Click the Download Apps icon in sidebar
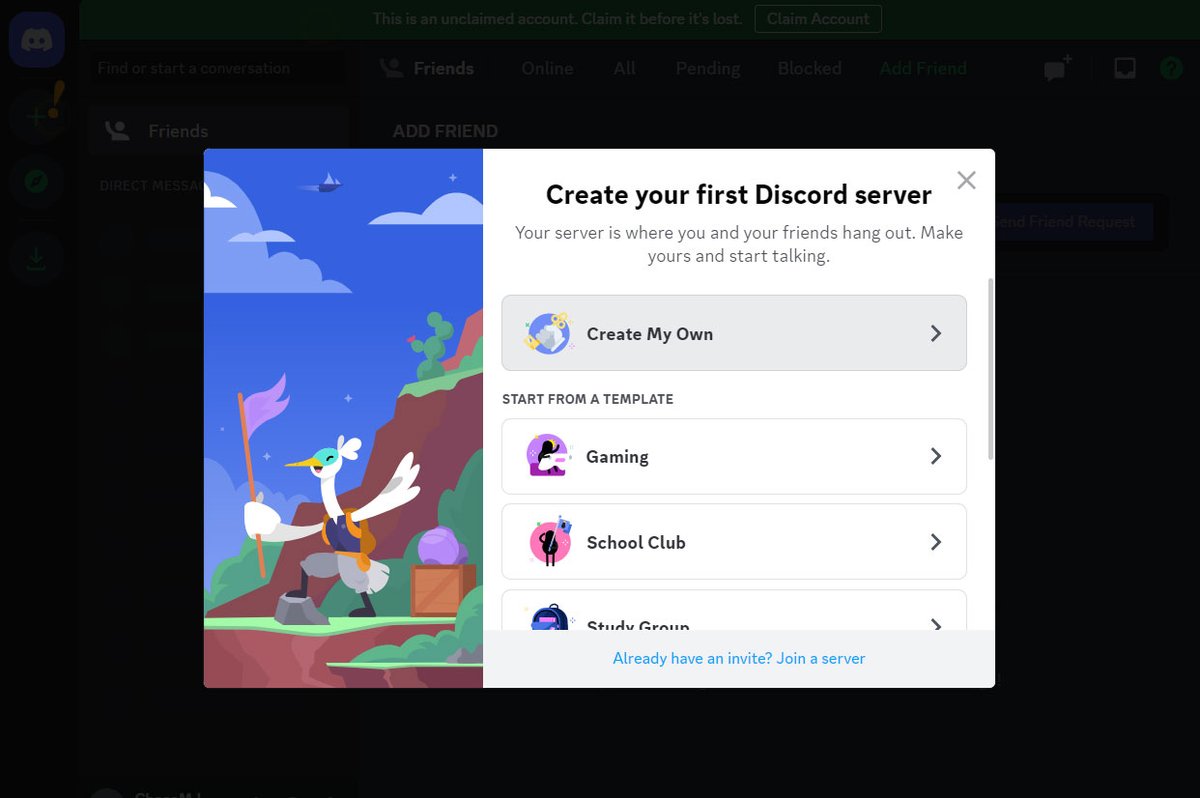The image size is (1200, 798). pyautogui.click(x=36, y=258)
